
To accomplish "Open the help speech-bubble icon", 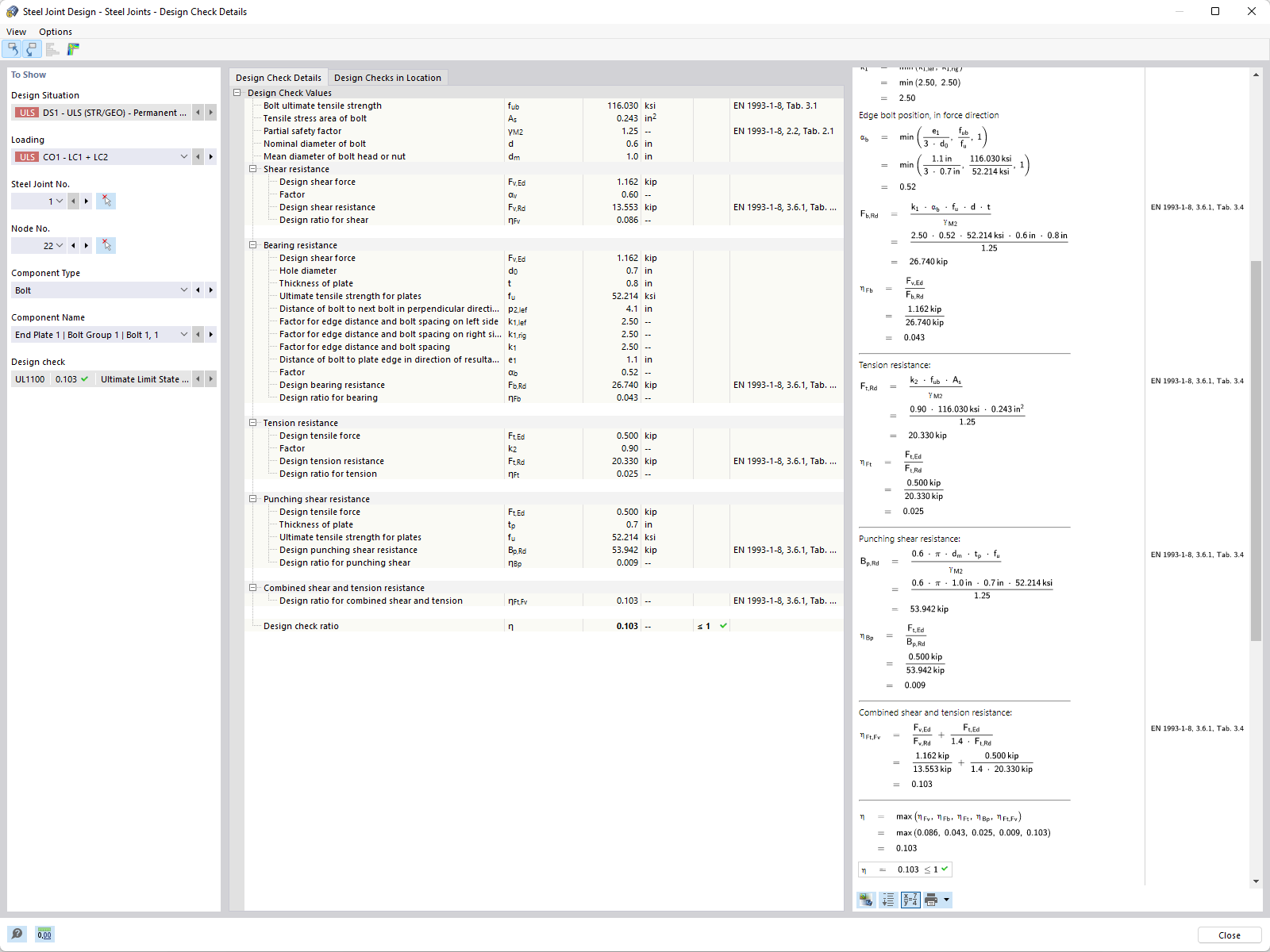I will point(17,934).
